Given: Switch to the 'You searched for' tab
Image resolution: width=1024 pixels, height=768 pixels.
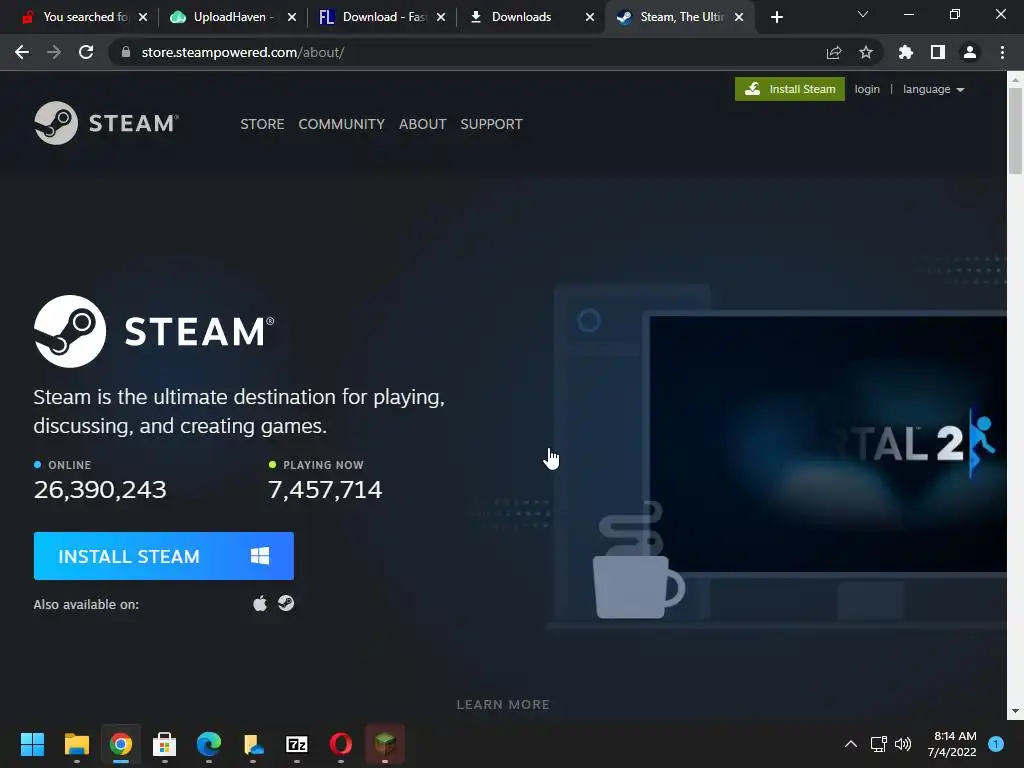Looking at the screenshot, I should click(x=85, y=17).
